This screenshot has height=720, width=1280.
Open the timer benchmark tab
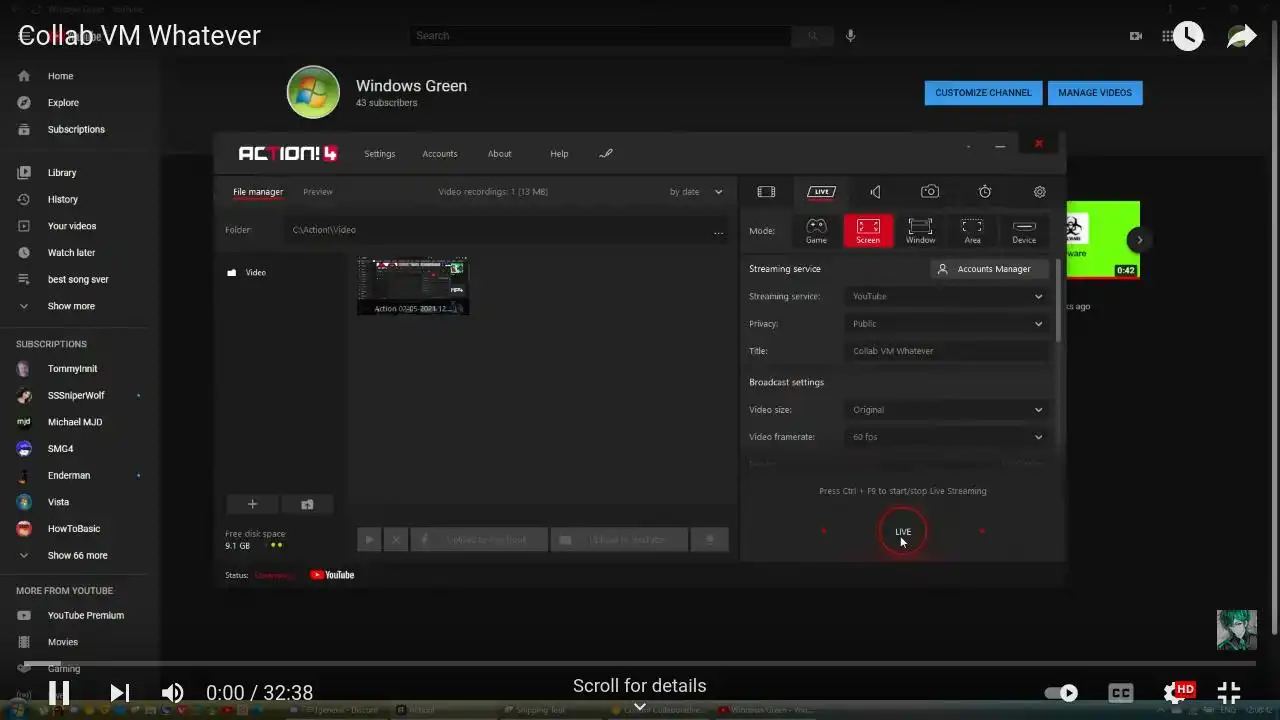click(x=985, y=192)
